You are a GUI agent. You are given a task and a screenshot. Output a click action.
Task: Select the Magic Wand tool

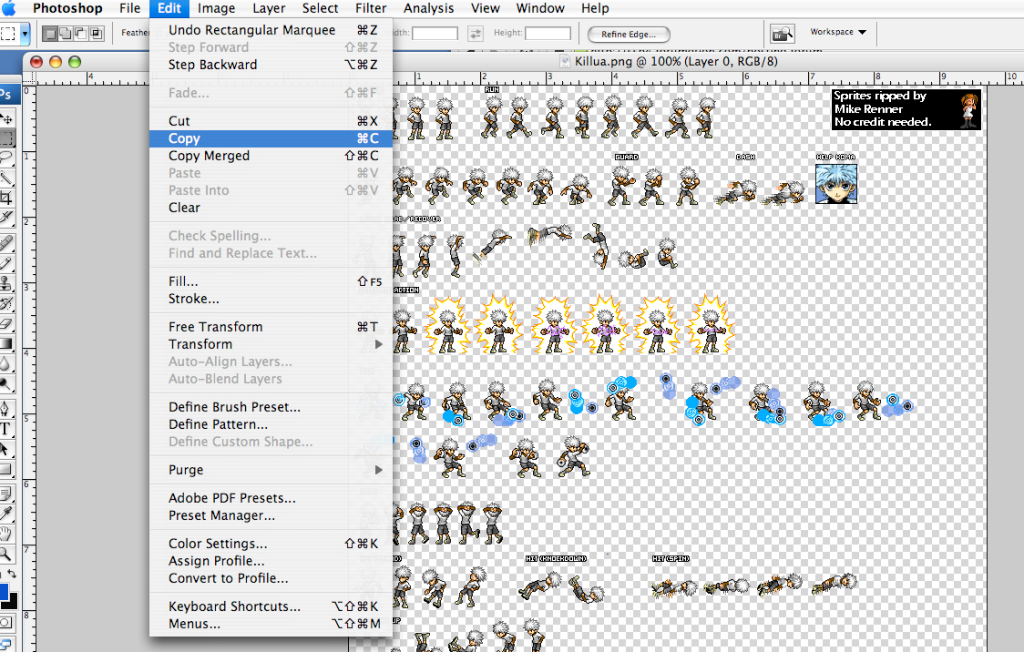[7, 178]
